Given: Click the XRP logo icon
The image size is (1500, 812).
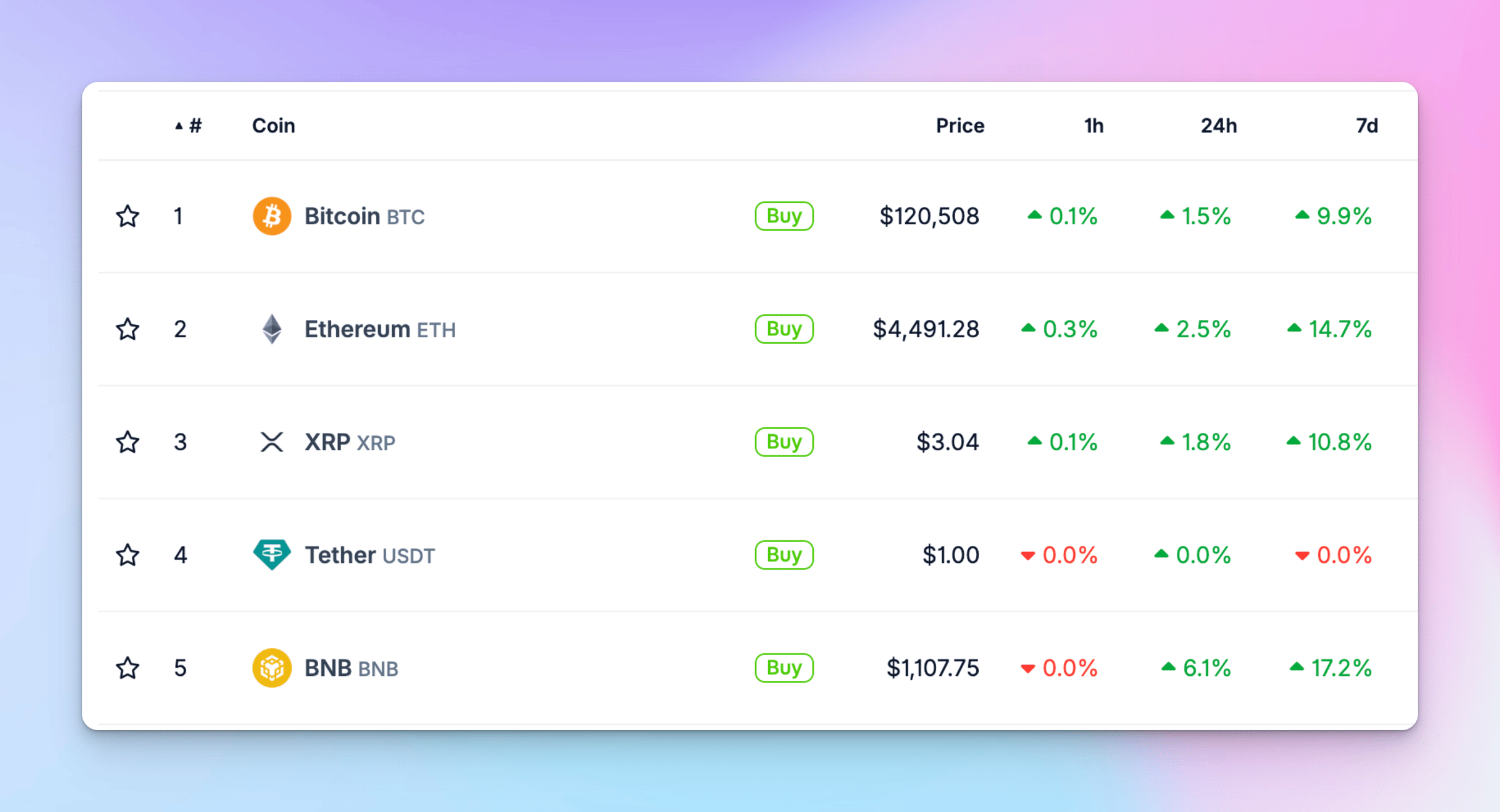Looking at the screenshot, I should tap(272, 442).
